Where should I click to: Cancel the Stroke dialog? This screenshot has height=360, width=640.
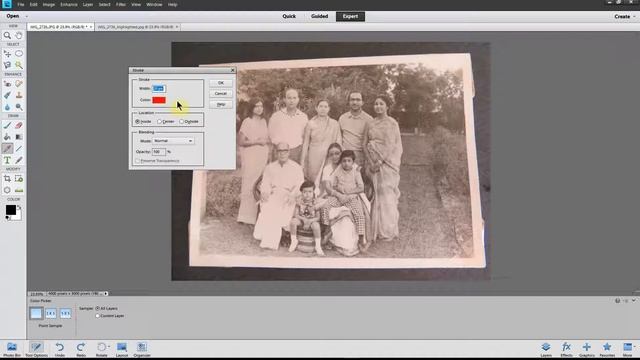coord(221,93)
